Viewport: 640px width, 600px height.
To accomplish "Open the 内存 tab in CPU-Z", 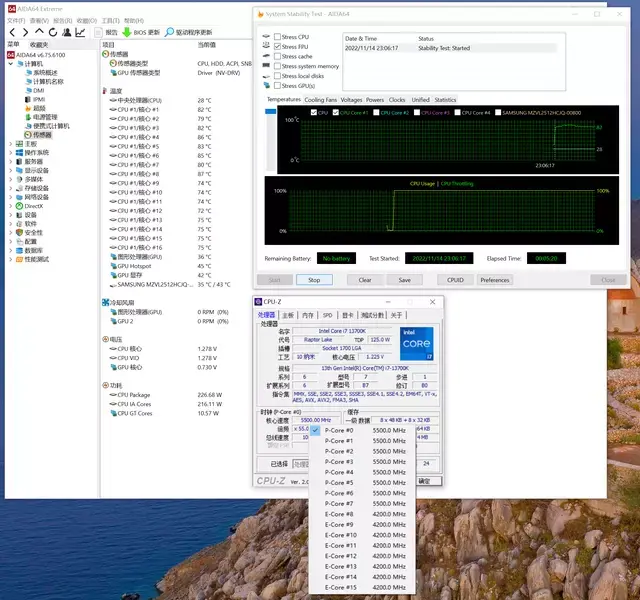I will click(308, 315).
